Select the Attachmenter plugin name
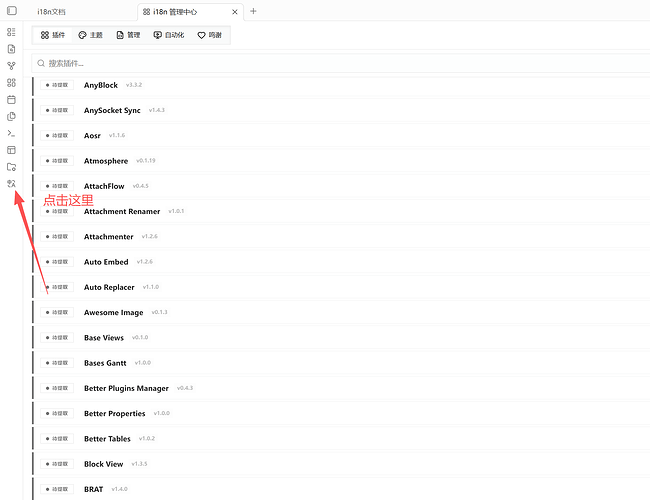Viewport: 650px width, 500px height. click(109, 237)
